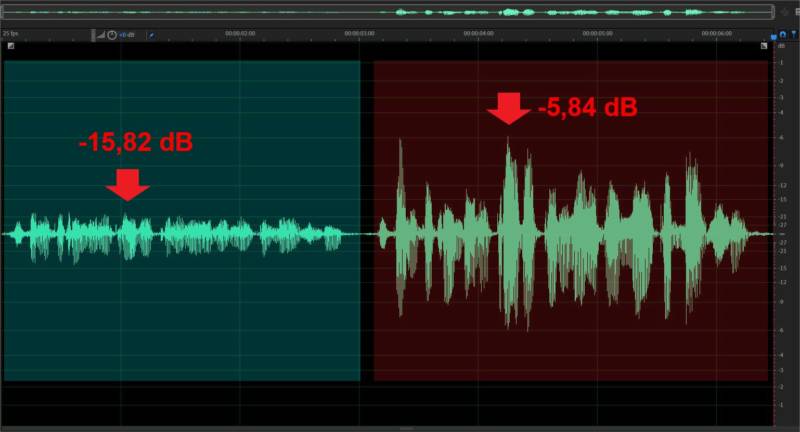Click the HUD gain adjustment knob
Image resolution: width=800 pixels, height=432 pixels.
coord(112,34)
